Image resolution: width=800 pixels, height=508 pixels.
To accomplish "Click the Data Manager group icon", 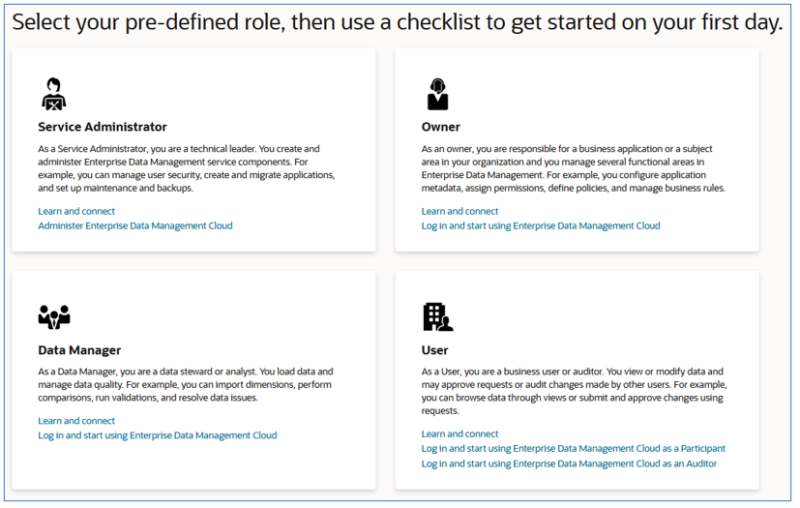I will [54, 317].
